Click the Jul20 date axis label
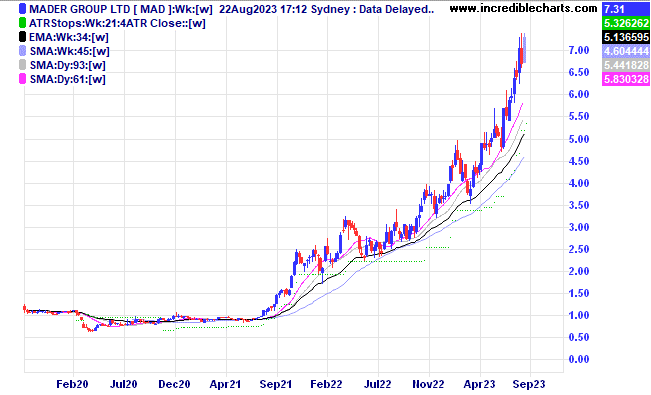 point(123,384)
